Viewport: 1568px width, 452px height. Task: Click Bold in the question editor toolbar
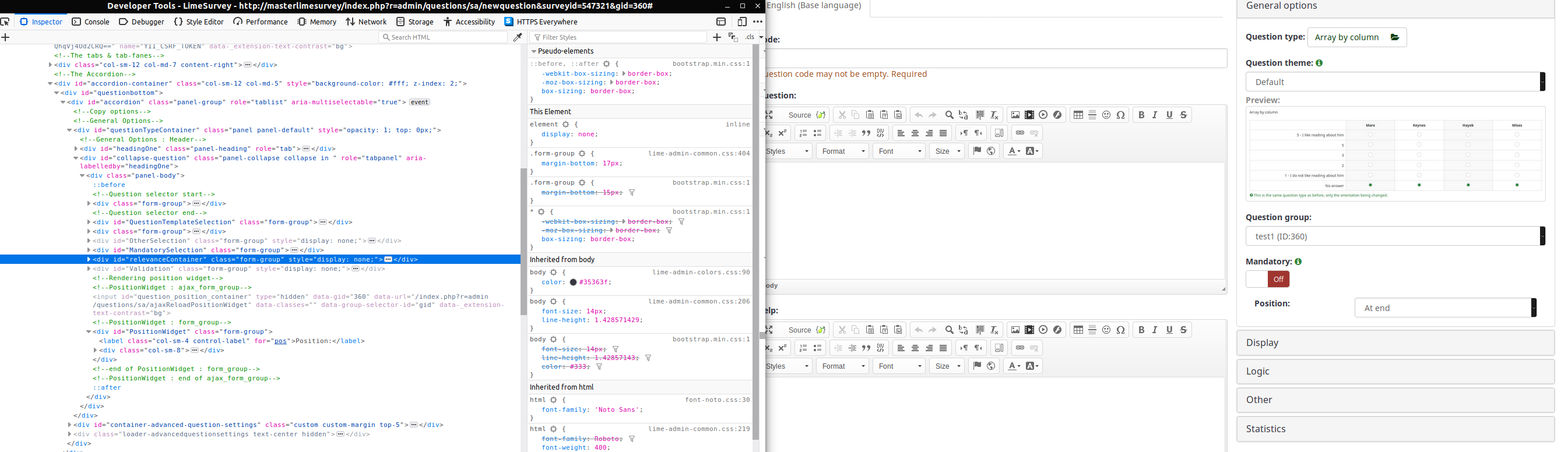click(x=1141, y=115)
